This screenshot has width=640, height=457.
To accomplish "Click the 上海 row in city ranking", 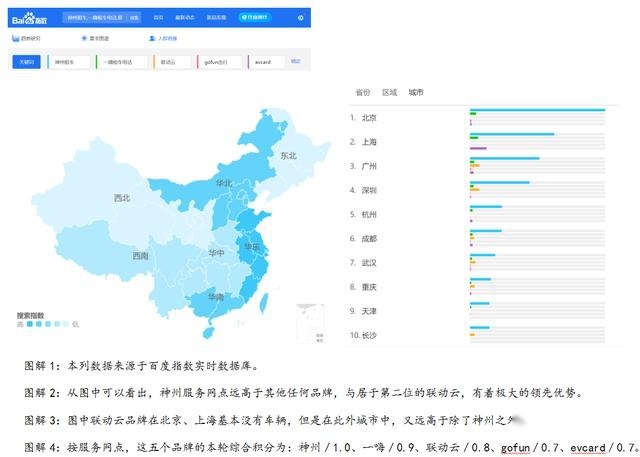I will [478, 142].
